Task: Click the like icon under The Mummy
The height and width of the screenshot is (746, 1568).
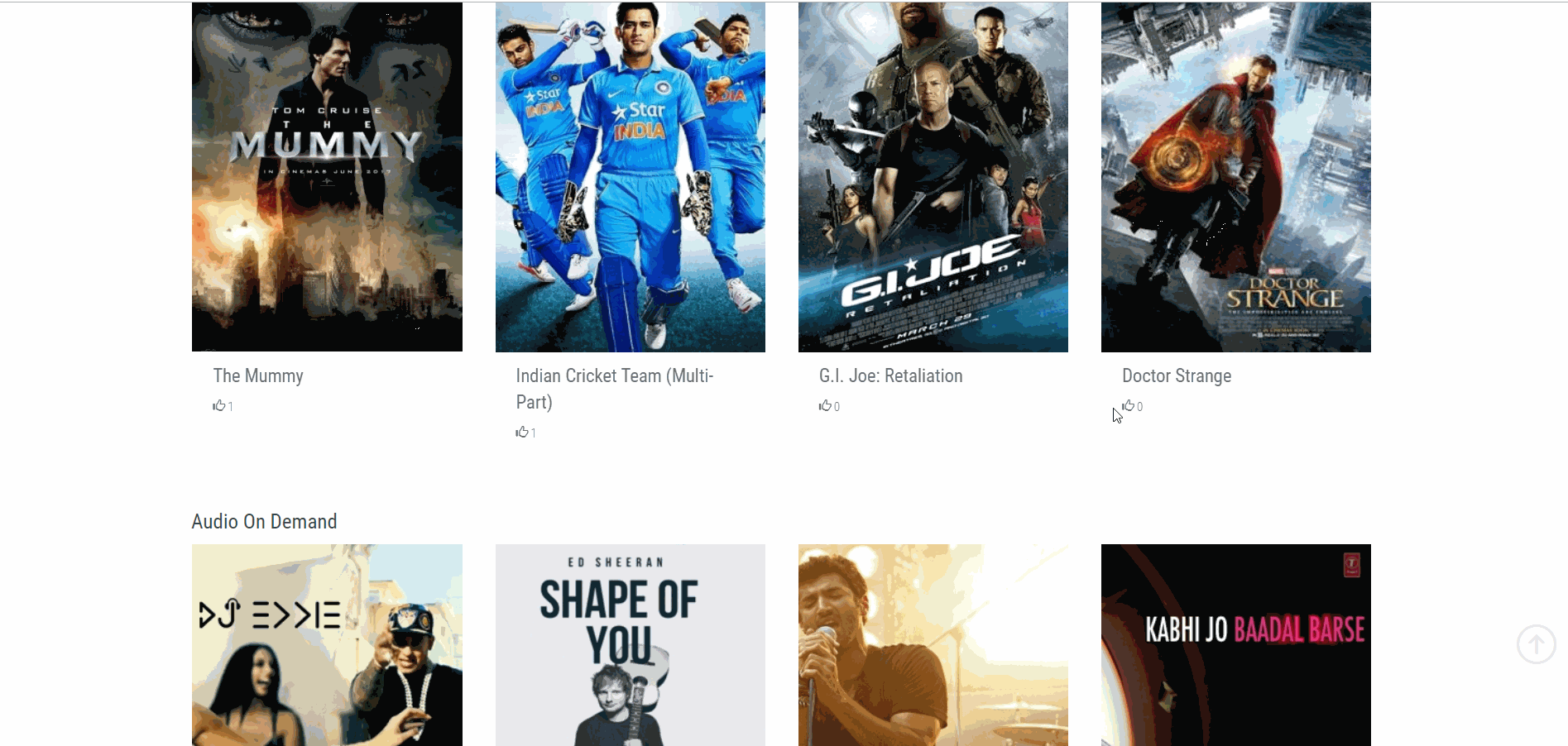Action: [219, 405]
